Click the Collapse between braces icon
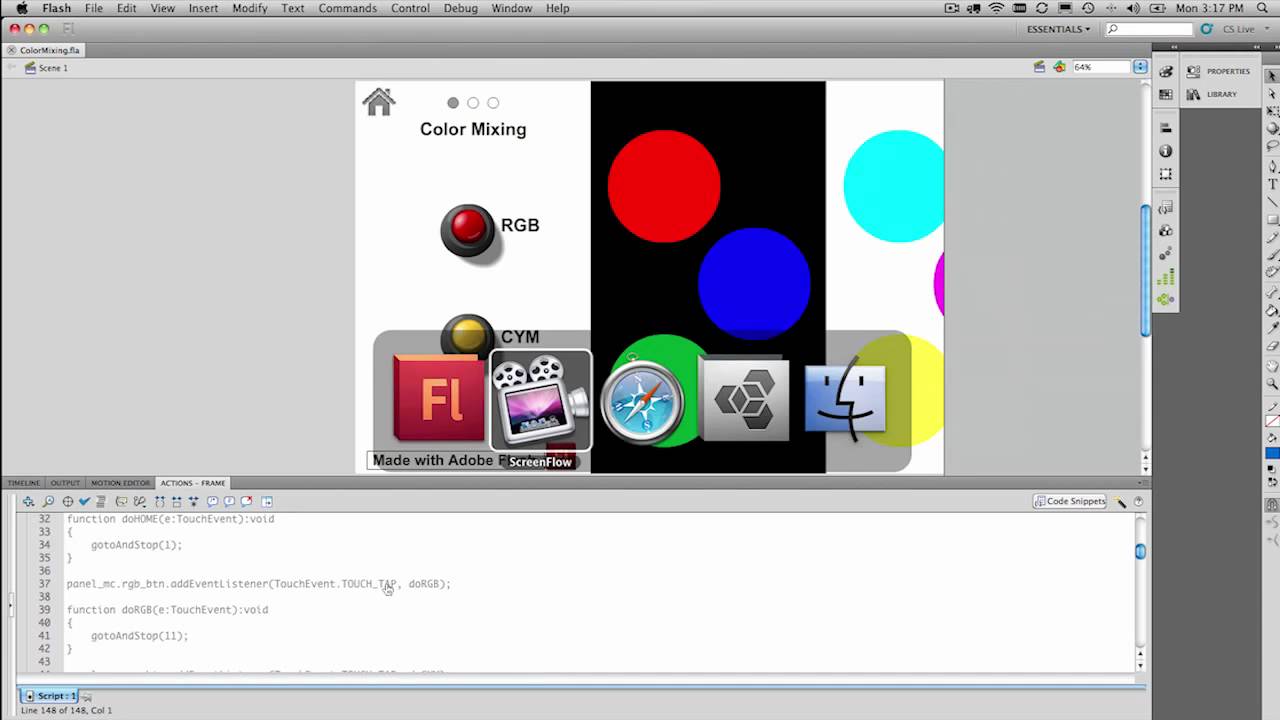The height and width of the screenshot is (720, 1280). point(160,501)
